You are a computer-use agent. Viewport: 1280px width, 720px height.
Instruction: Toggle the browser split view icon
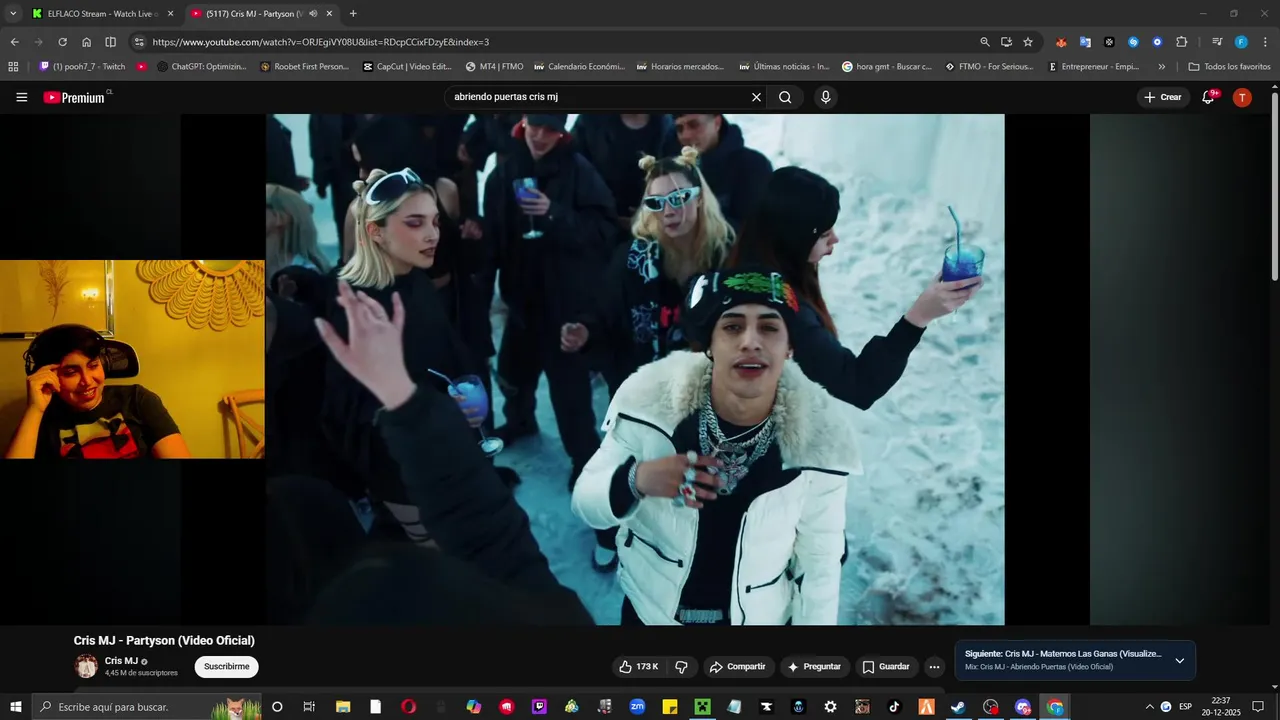(110, 42)
